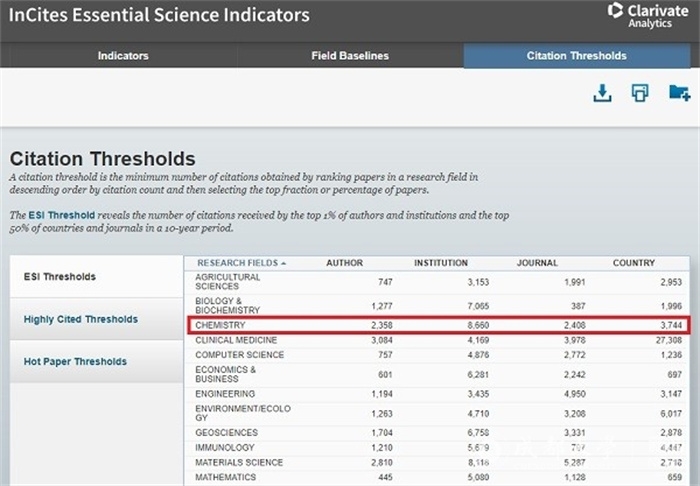Viewport: 700px width, 486px height.
Task: Sort table by Journal column header
Action: [537, 263]
